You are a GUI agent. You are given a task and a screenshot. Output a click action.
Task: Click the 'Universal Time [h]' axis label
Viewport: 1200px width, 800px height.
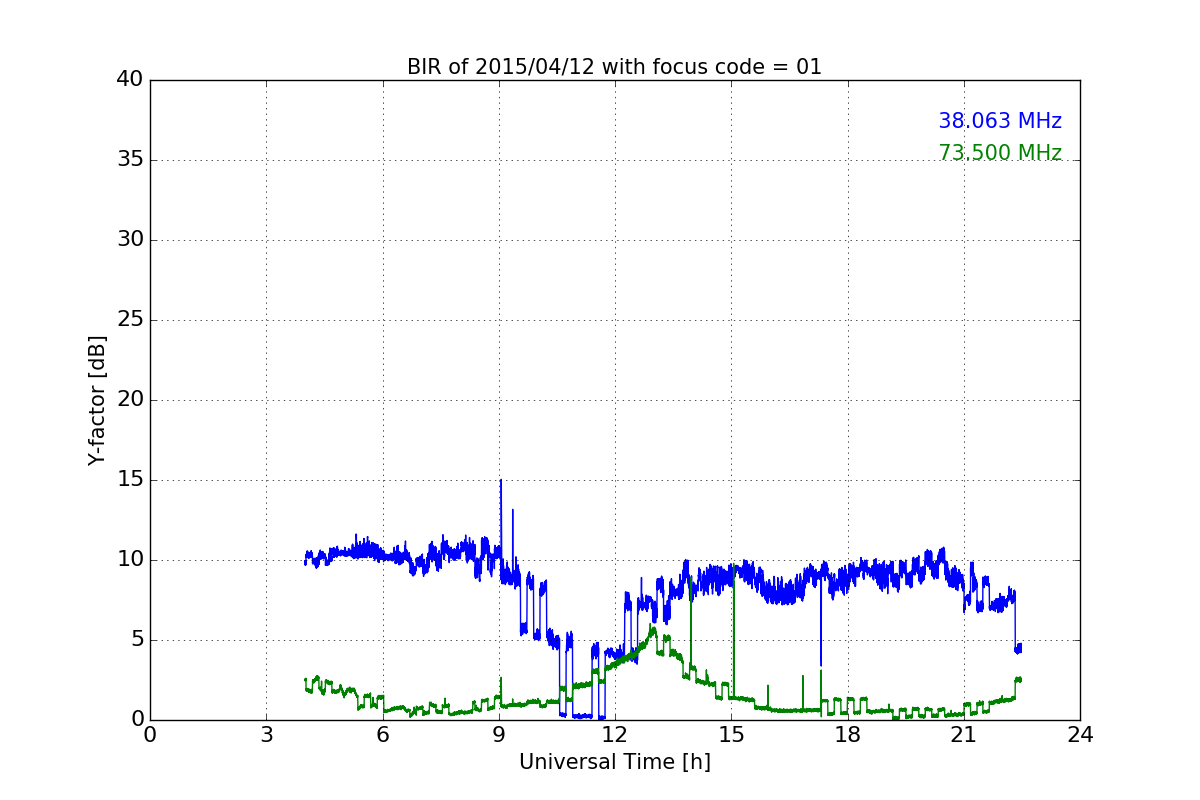pos(615,762)
